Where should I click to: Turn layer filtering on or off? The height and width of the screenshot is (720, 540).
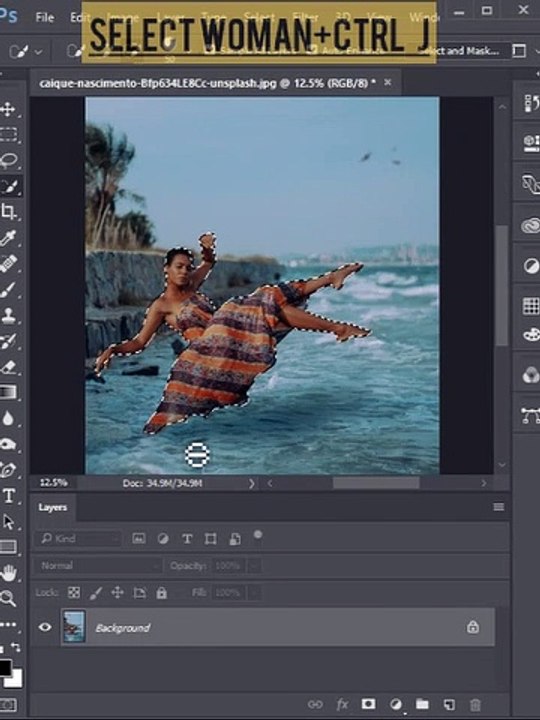(x=258, y=534)
